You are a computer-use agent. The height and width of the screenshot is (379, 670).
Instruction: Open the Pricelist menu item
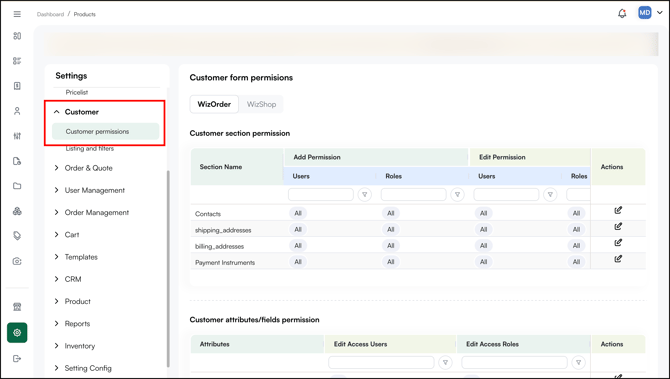click(77, 92)
